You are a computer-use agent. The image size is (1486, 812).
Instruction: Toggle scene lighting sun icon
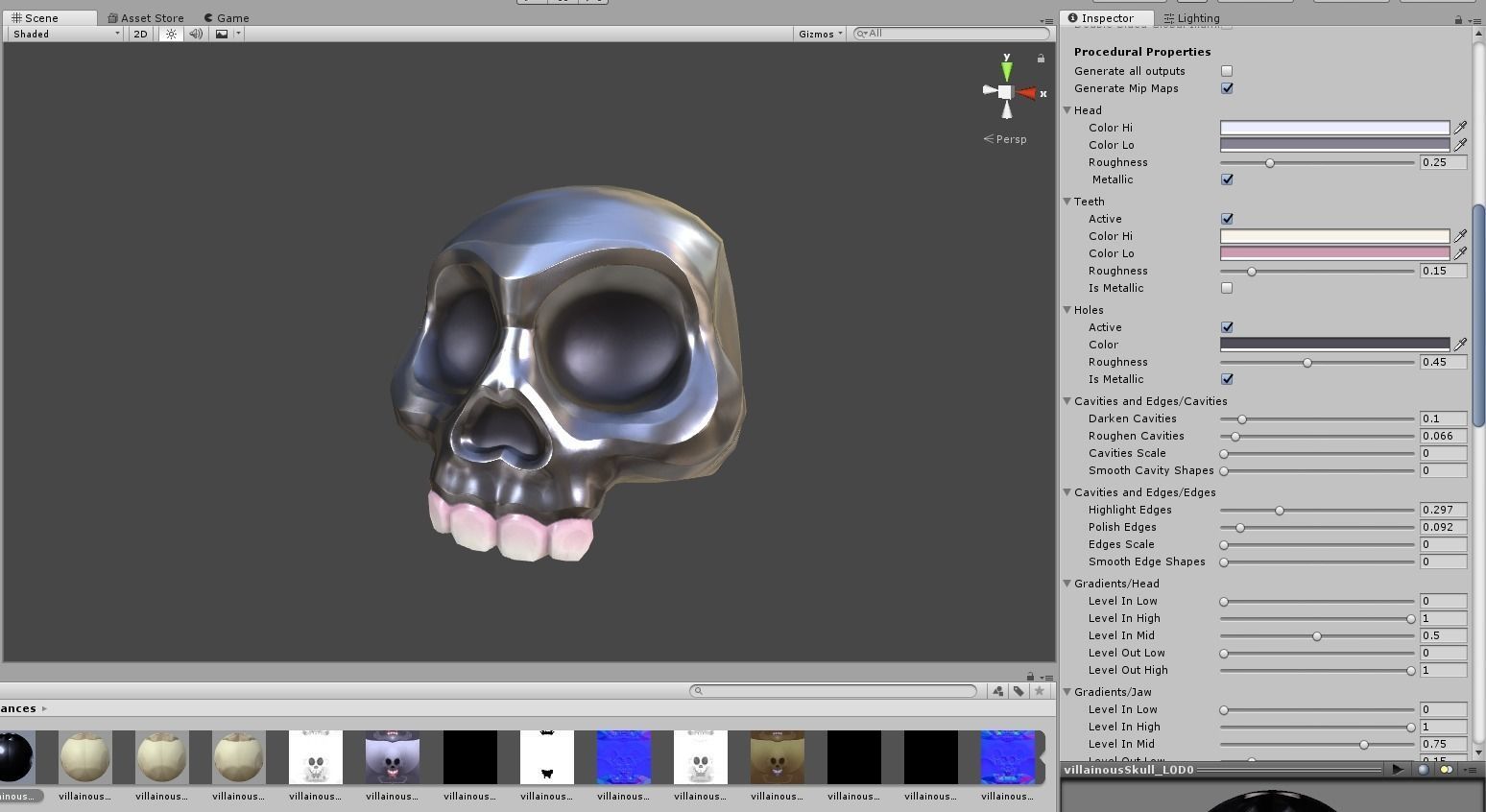[x=171, y=34]
